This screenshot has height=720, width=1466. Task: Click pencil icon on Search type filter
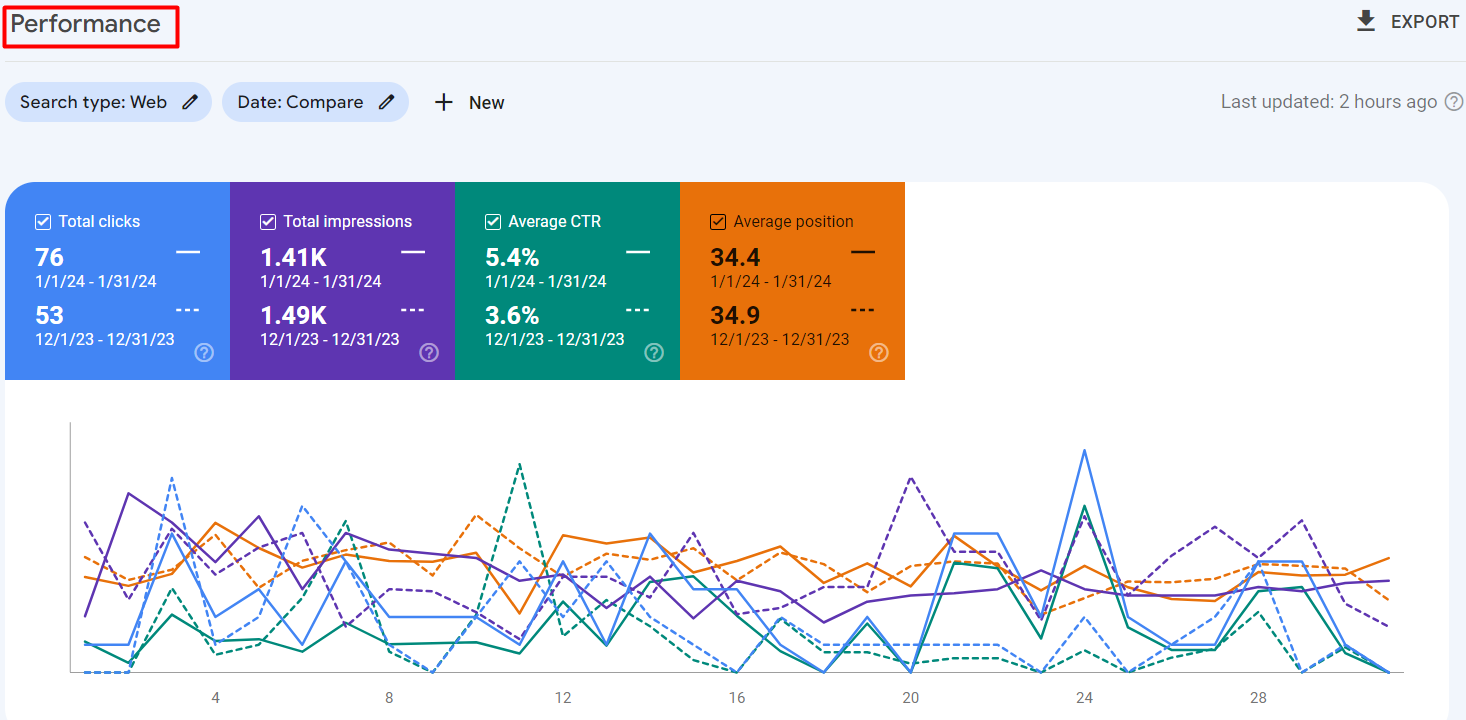click(190, 102)
